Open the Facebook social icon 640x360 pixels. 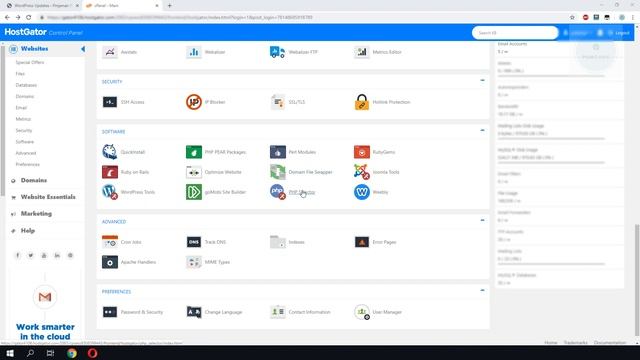click(18, 256)
